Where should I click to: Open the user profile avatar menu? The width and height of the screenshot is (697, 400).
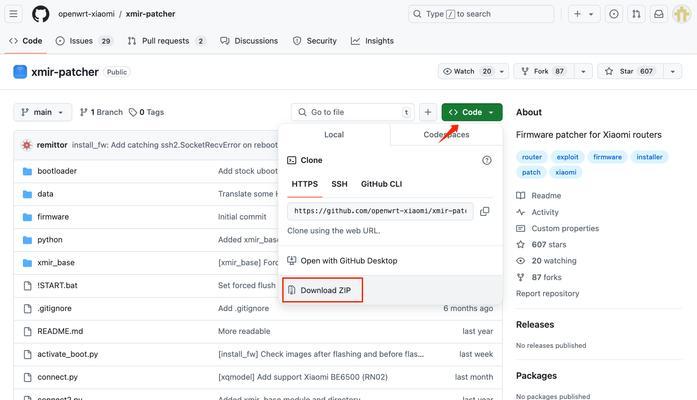(681, 14)
